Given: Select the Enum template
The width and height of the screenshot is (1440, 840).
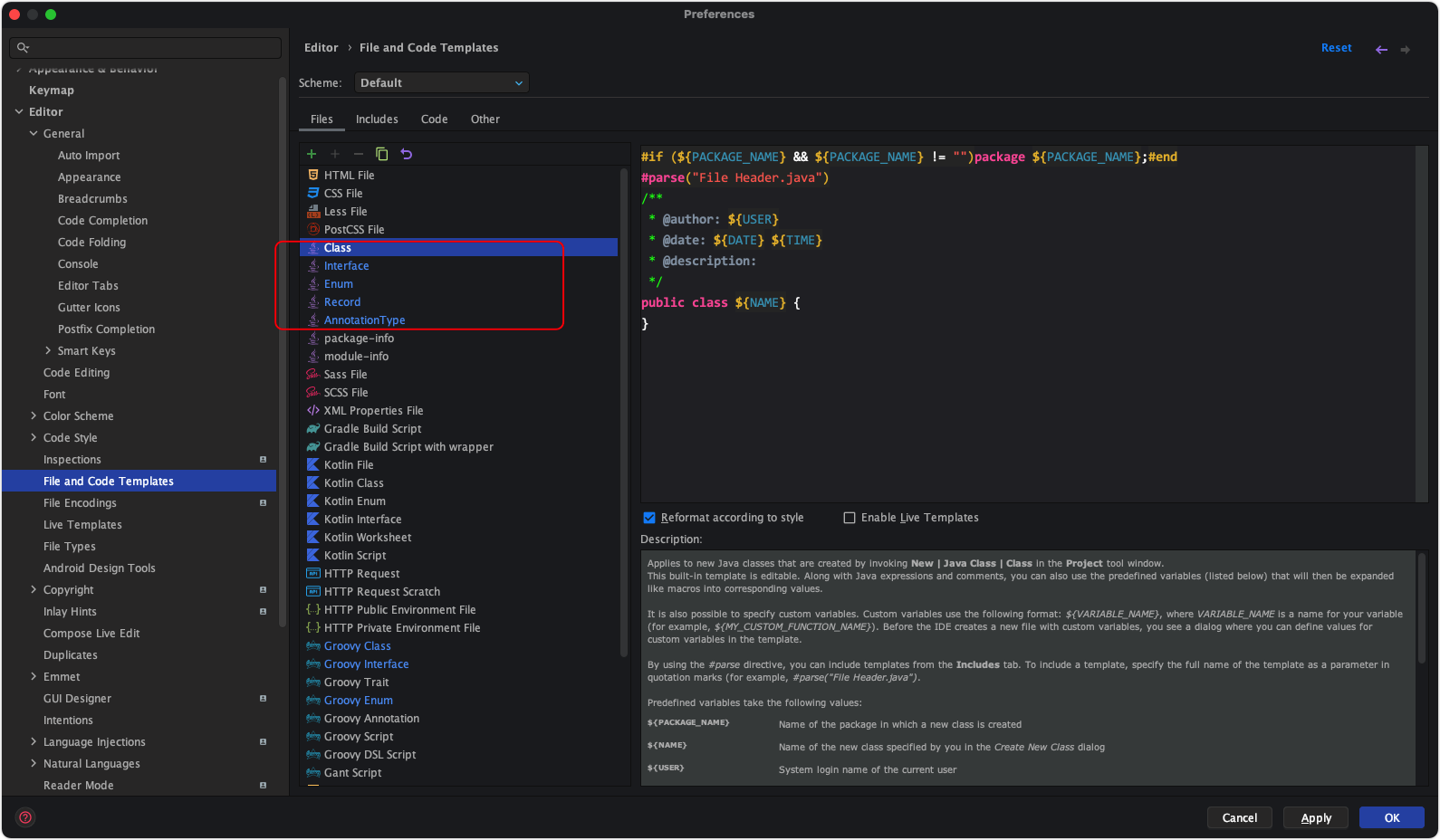Looking at the screenshot, I should (x=339, y=284).
